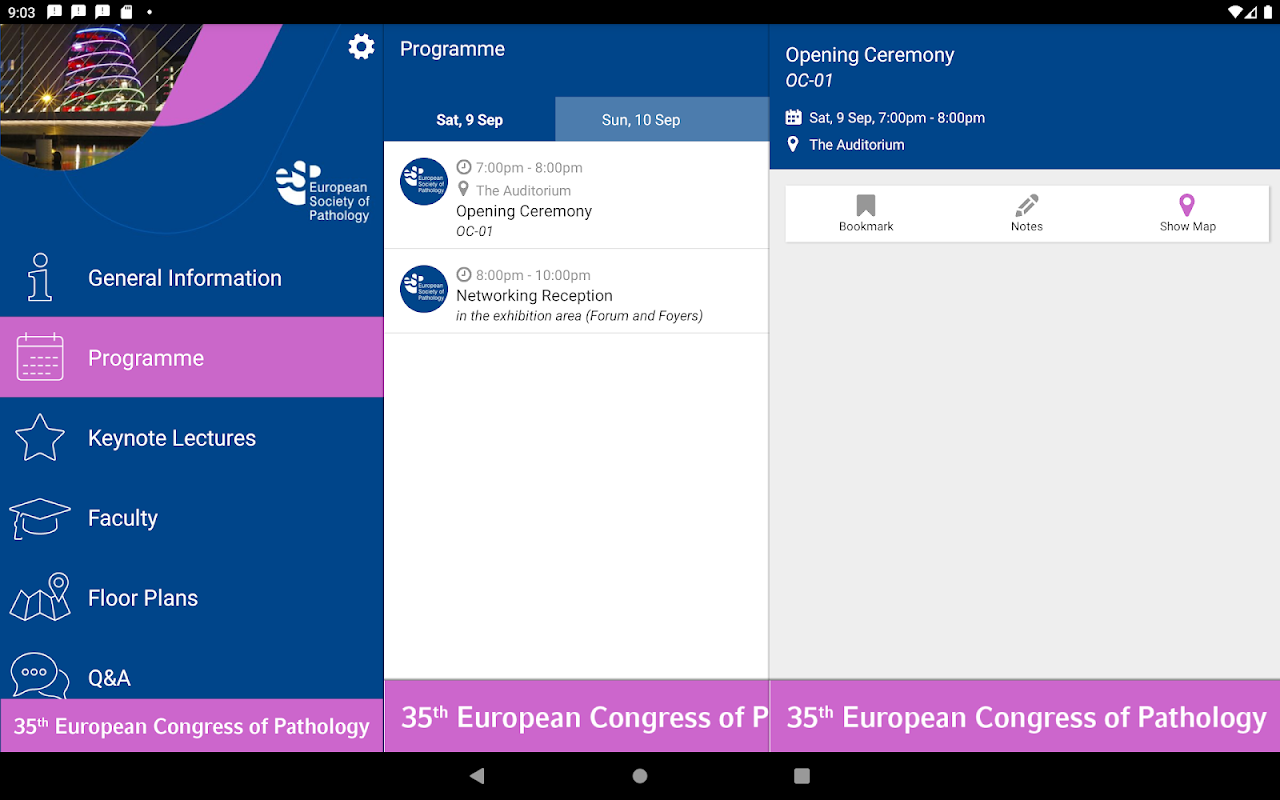Open General Information menu item
Screen dimensions: 1280x800
191,277
